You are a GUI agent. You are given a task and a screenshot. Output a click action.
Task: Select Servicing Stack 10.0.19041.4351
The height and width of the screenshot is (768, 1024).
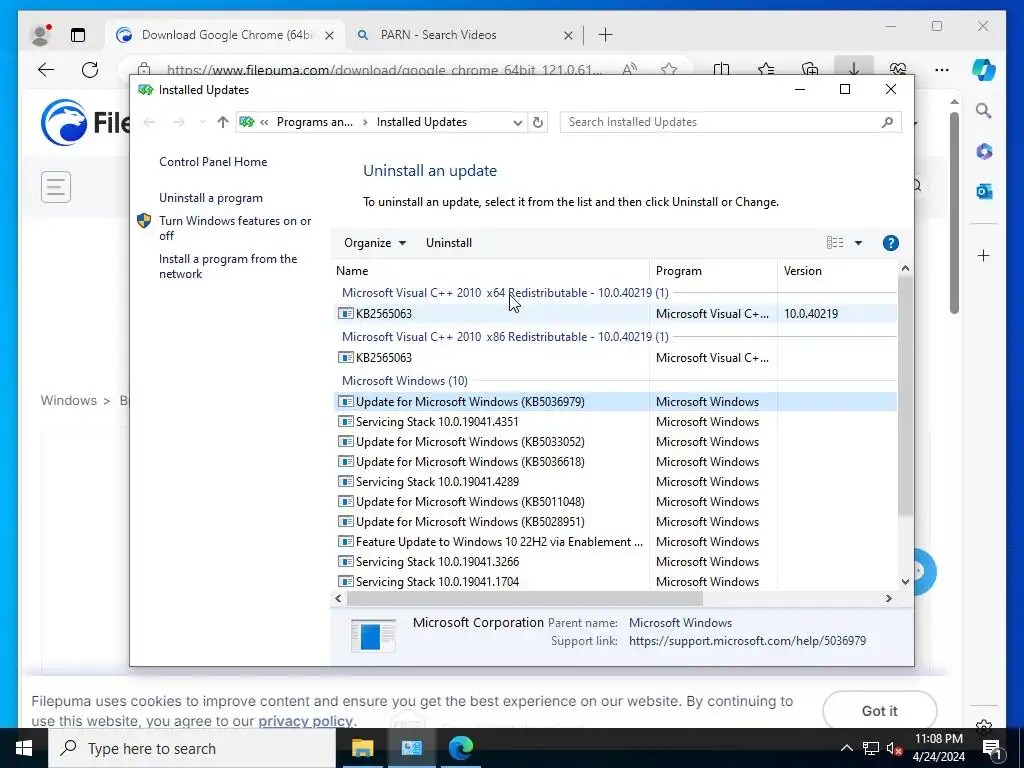click(x=615, y=422)
